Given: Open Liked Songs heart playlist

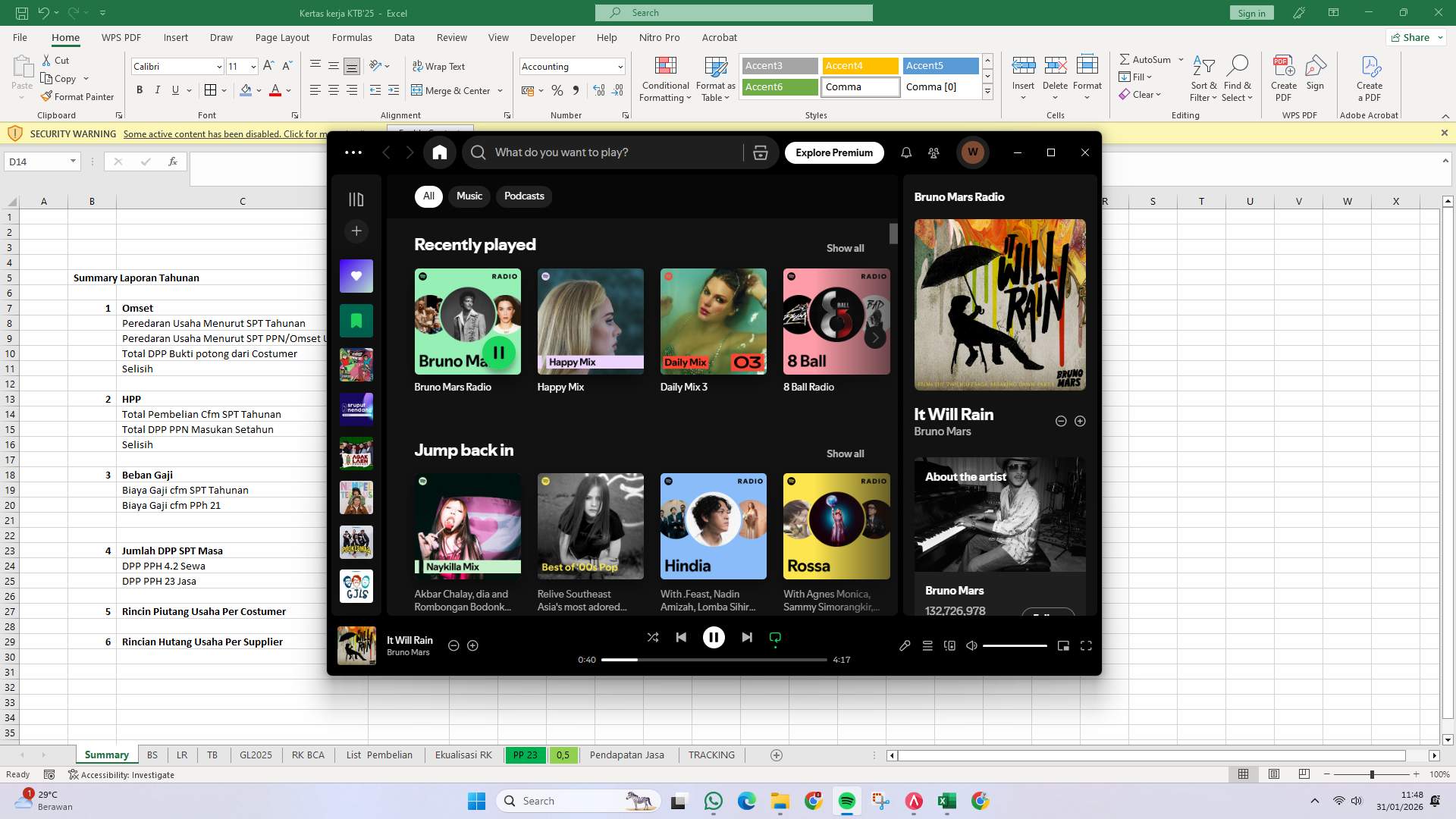Looking at the screenshot, I should (x=356, y=276).
